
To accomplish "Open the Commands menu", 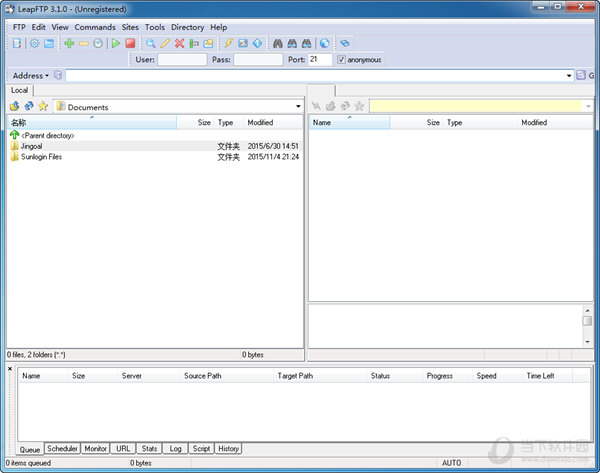I will (95, 27).
